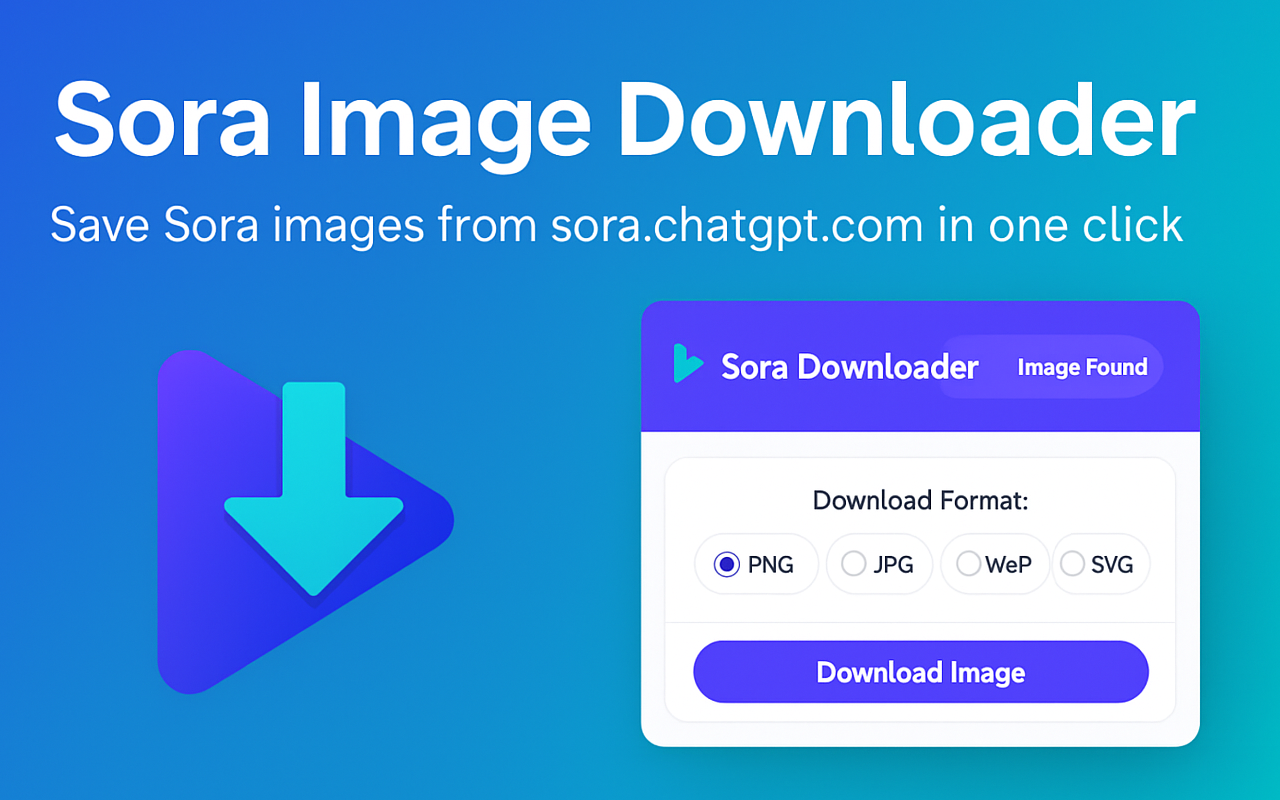Click the Download Image button
Screen dimensions: 1280x800
tap(921, 672)
